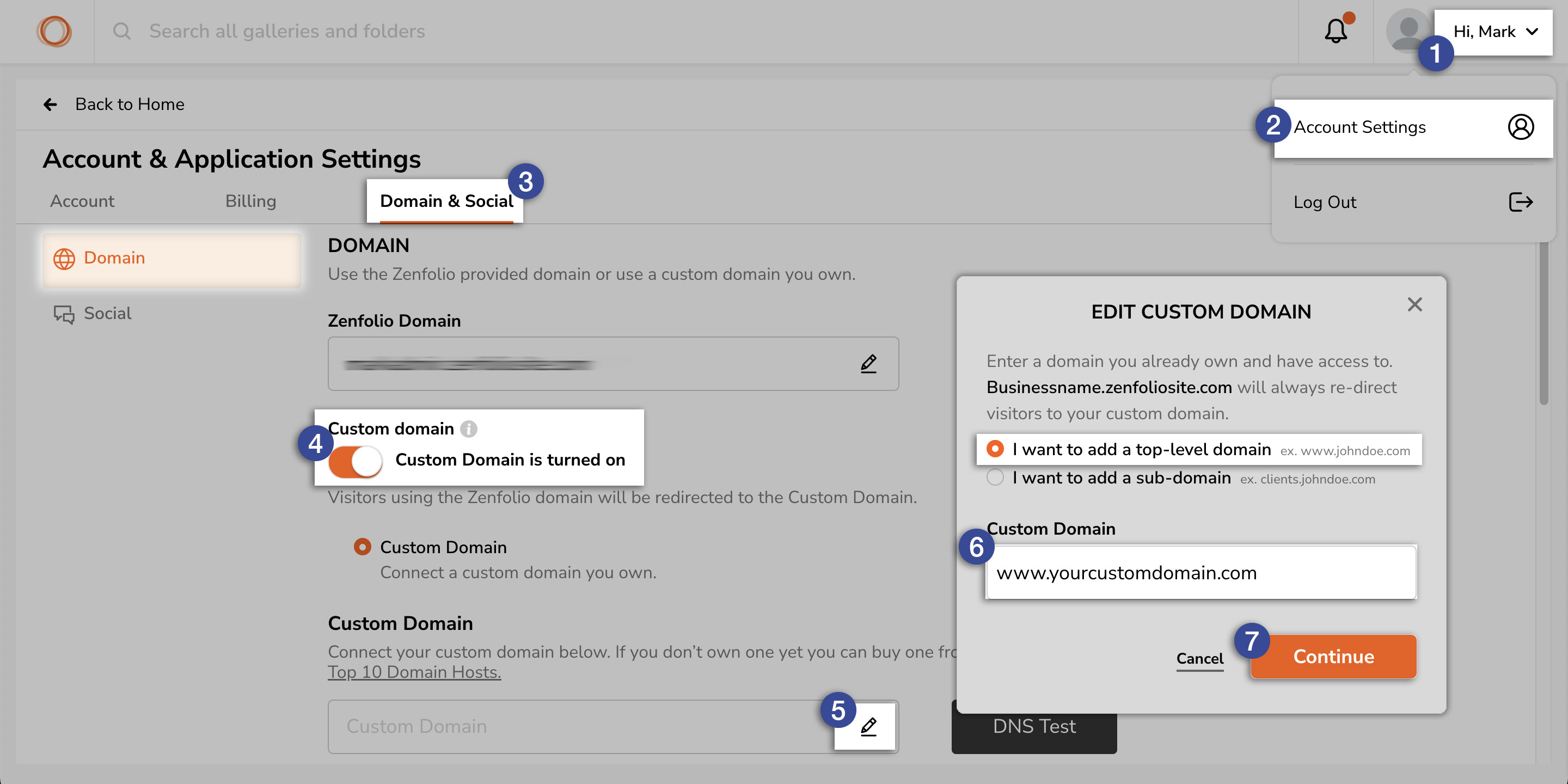Click the pencil icon beside Custom Domain field
Image resolution: width=1568 pixels, height=784 pixels.
coord(868,727)
